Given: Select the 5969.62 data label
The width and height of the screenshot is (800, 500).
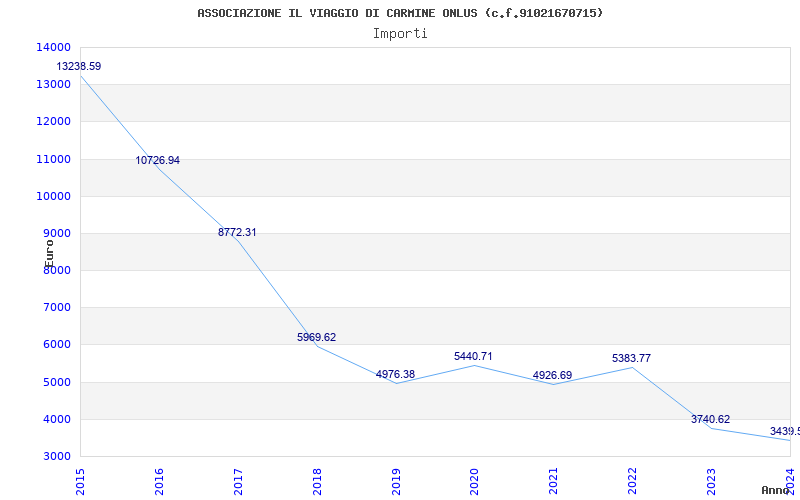Looking at the screenshot, I should (316, 337).
